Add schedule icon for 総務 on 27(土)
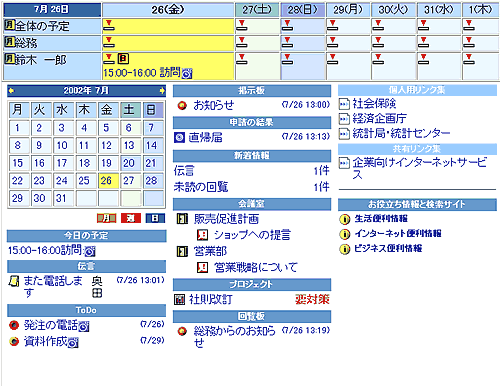The image size is (500, 386). [x=242, y=42]
